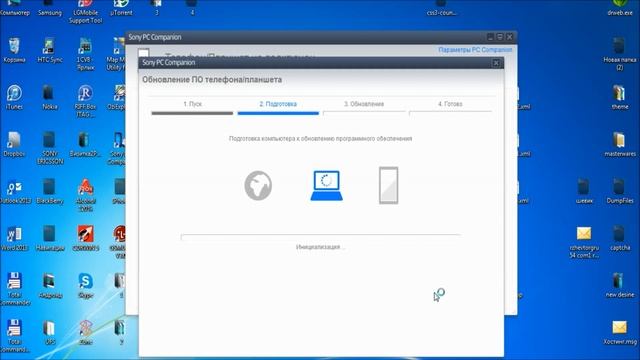Click the blue laptop preparation icon
Screen dimensions: 640x360
click(x=327, y=186)
